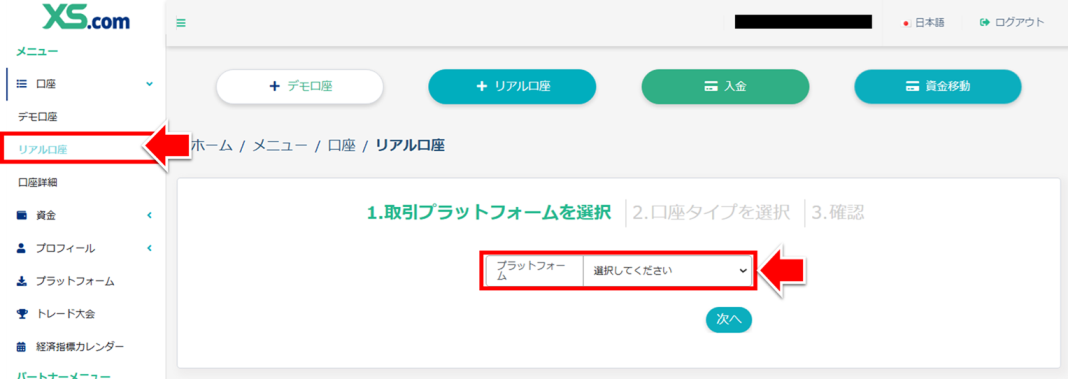This screenshot has height=379, width=1068.
Task: Open the 日本語 language selector
Action: (x=923, y=22)
